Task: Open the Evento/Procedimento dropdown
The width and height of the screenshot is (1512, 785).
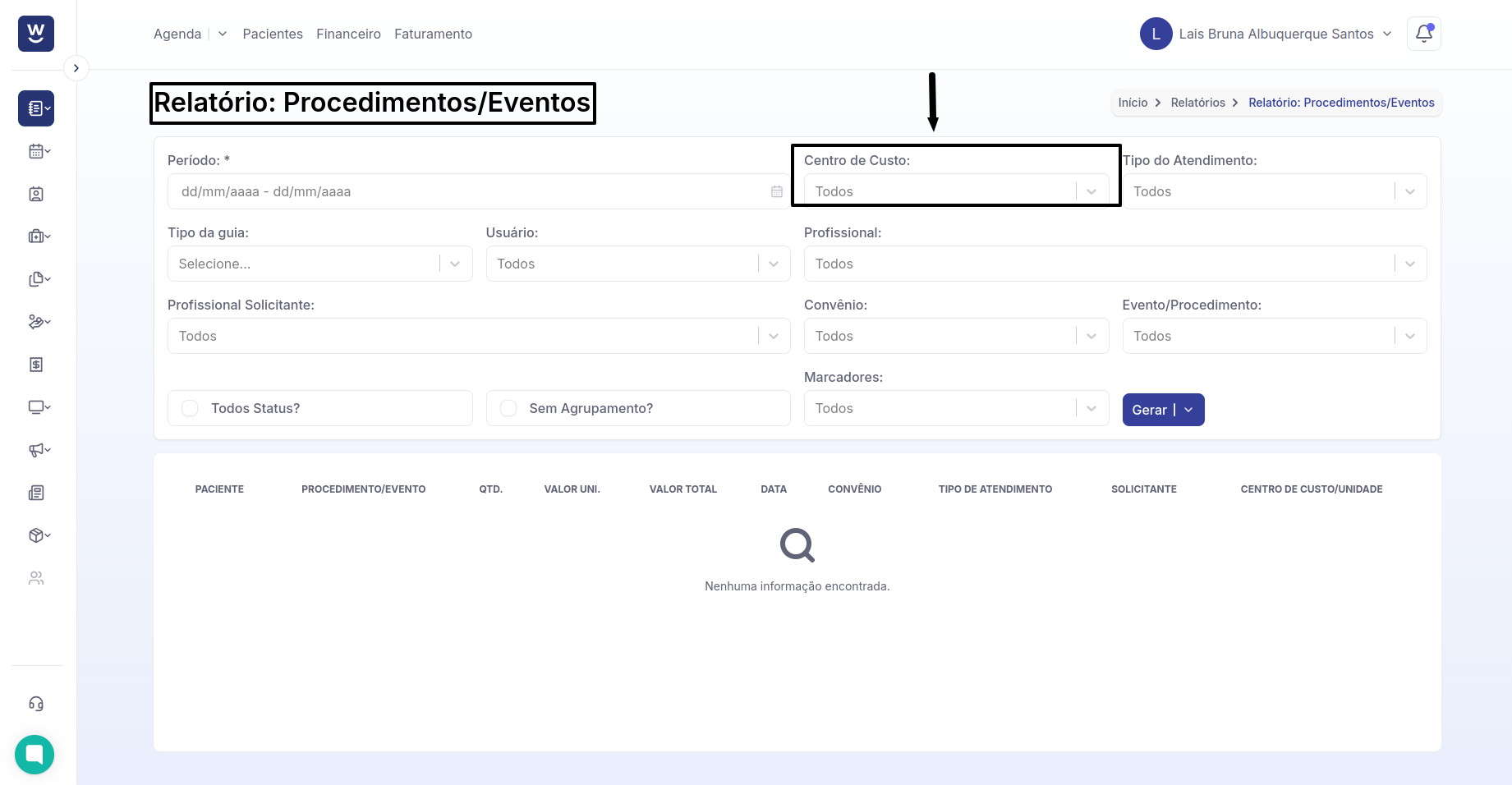Action: 1274,336
